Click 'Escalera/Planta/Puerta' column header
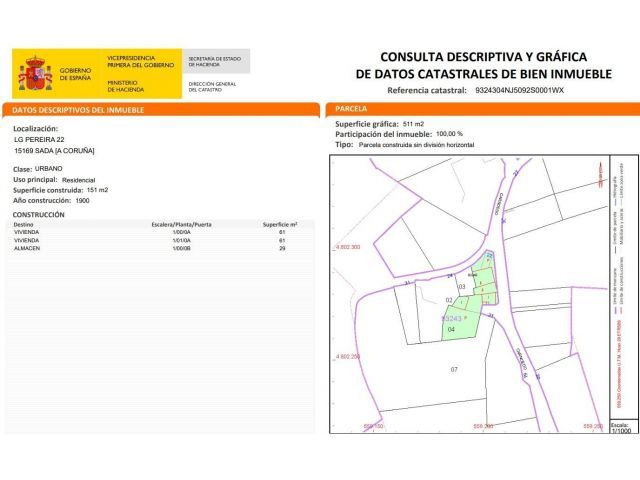This screenshot has height=480, width=640. pos(182,224)
